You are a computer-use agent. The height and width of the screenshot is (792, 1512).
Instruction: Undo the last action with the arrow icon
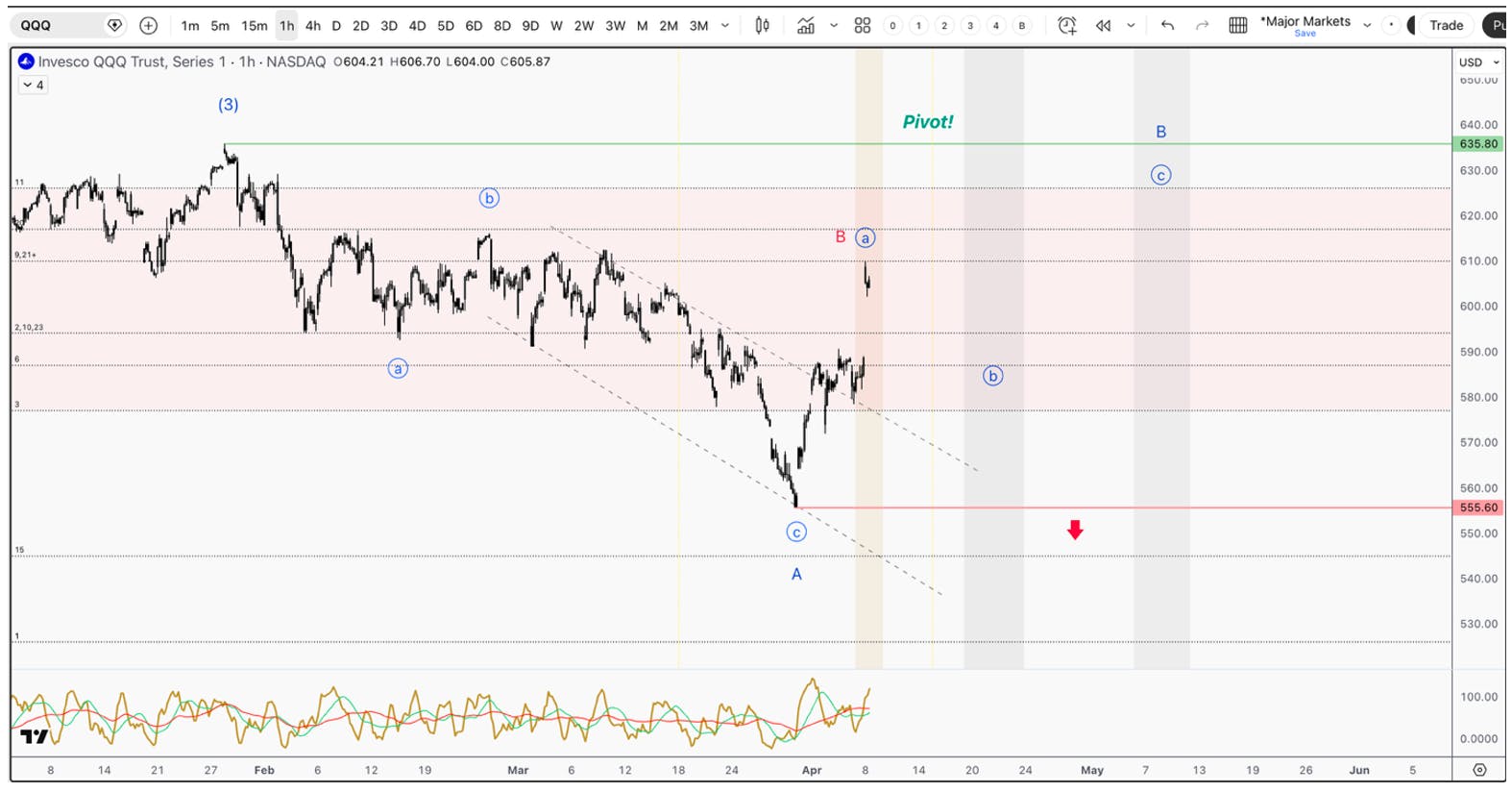pyautogui.click(x=1167, y=26)
